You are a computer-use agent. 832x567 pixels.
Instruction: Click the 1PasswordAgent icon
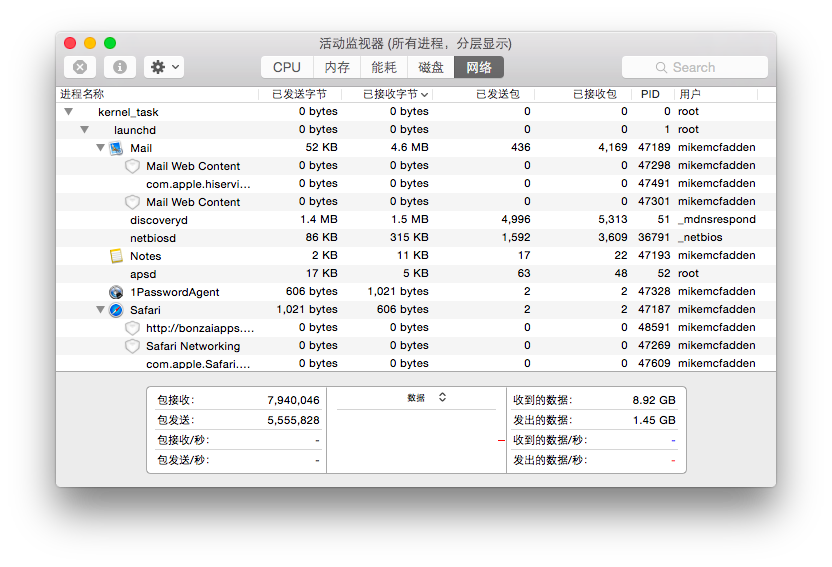pos(116,292)
